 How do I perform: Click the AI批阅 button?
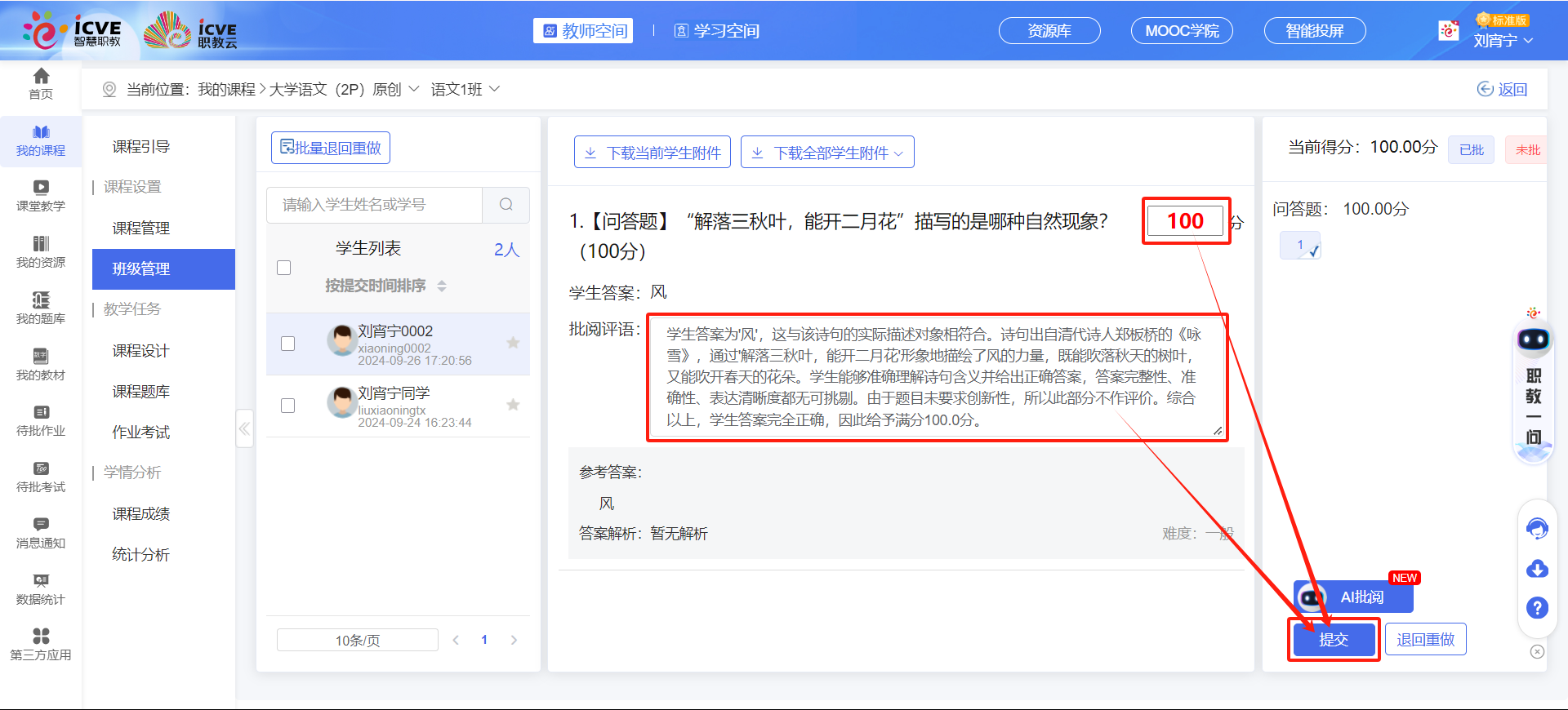1353,597
